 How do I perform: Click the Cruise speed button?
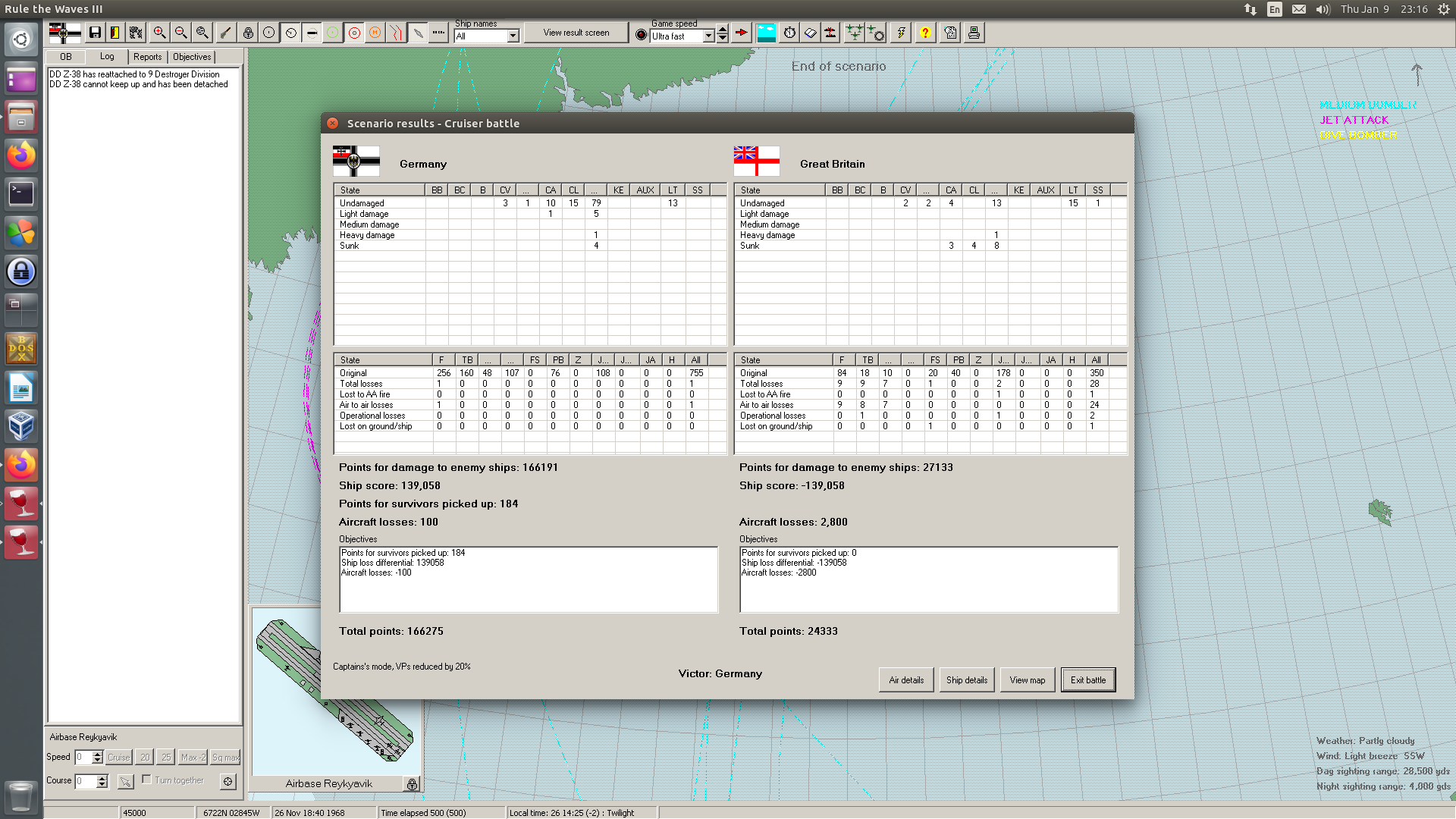(x=118, y=757)
